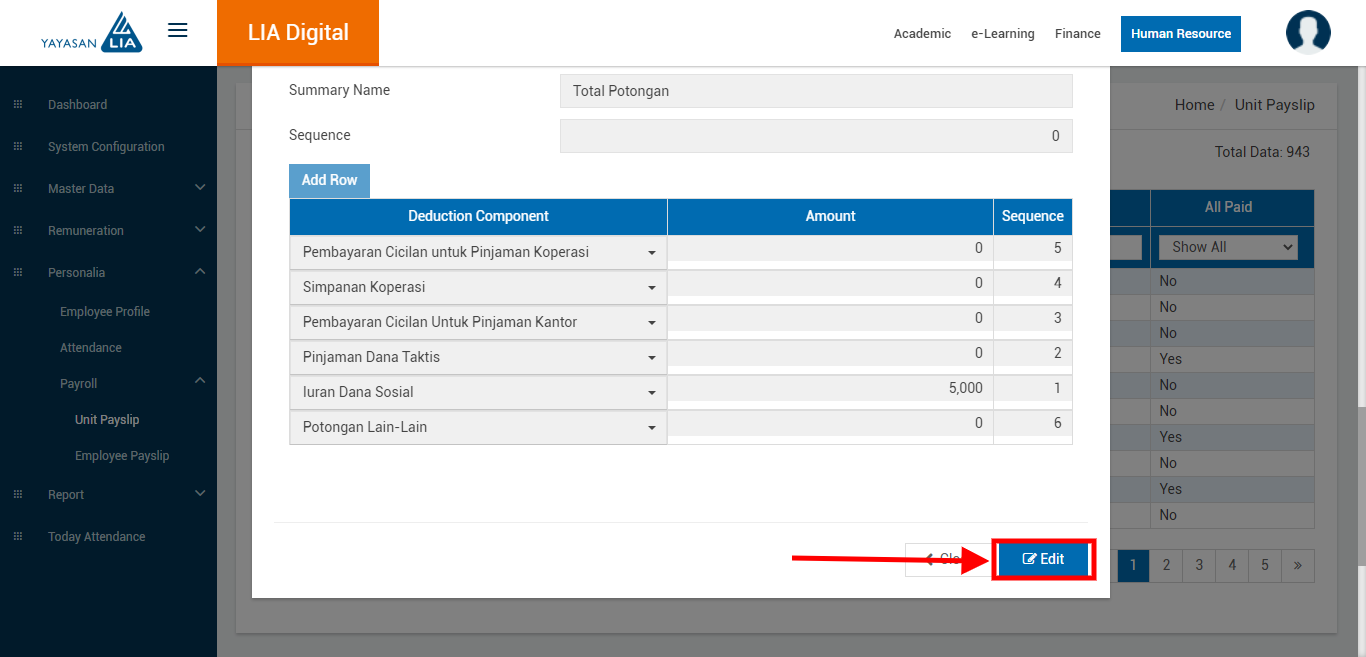Click the Dashboard grid icon in sidebar
The width and height of the screenshot is (1366, 657).
coord(18,105)
